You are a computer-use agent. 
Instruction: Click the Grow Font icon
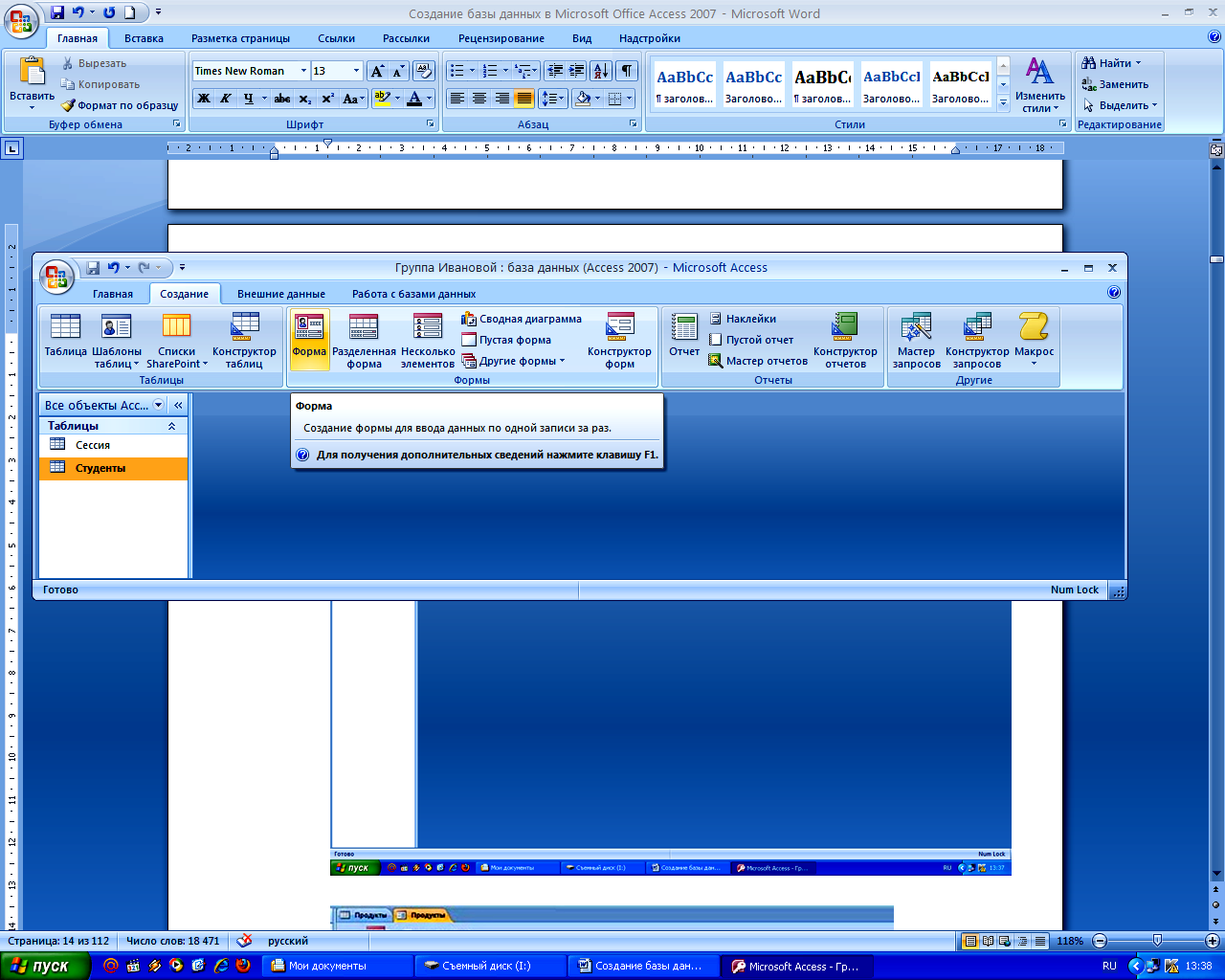tap(377, 71)
